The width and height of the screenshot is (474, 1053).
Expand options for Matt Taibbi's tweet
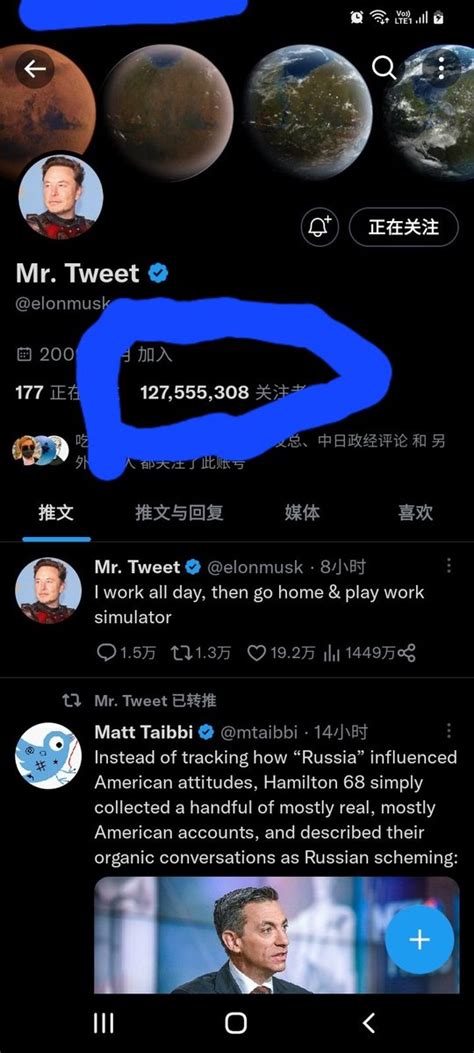(448, 731)
